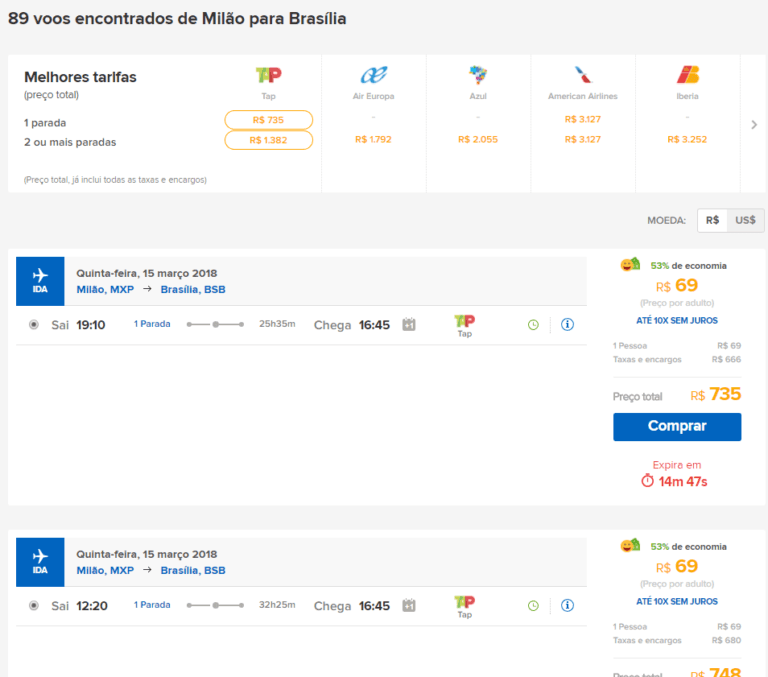This screenshot has height=677, width=768.
Task: Switch currency to US$
Action: pyautogui.click(x=745, y=220)
